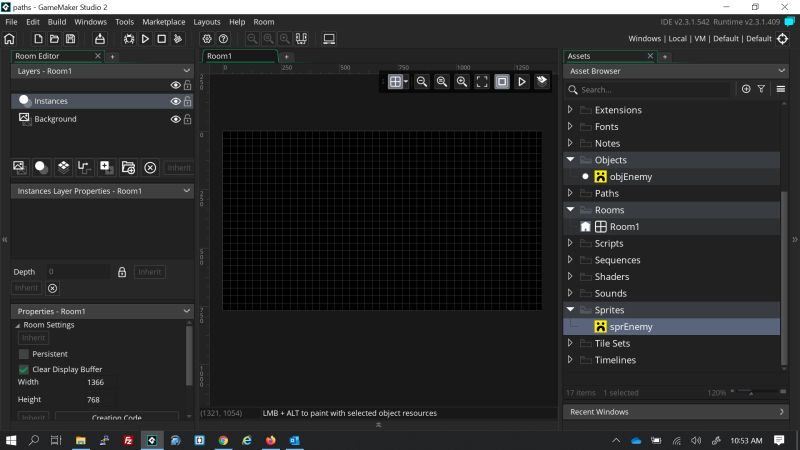Collapse the Objects folder

570,159
